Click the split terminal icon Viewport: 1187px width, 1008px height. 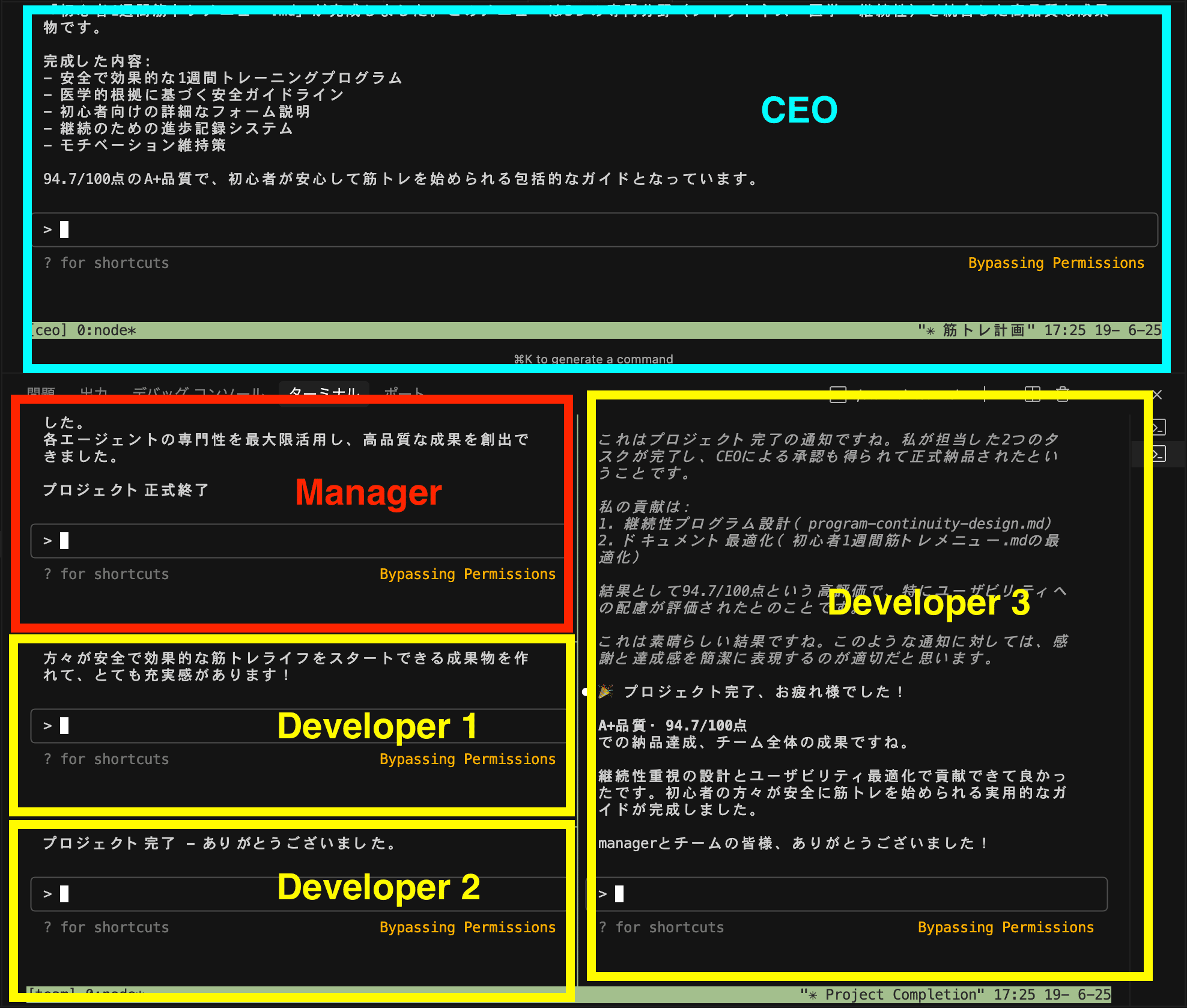tap(1032, 393)
